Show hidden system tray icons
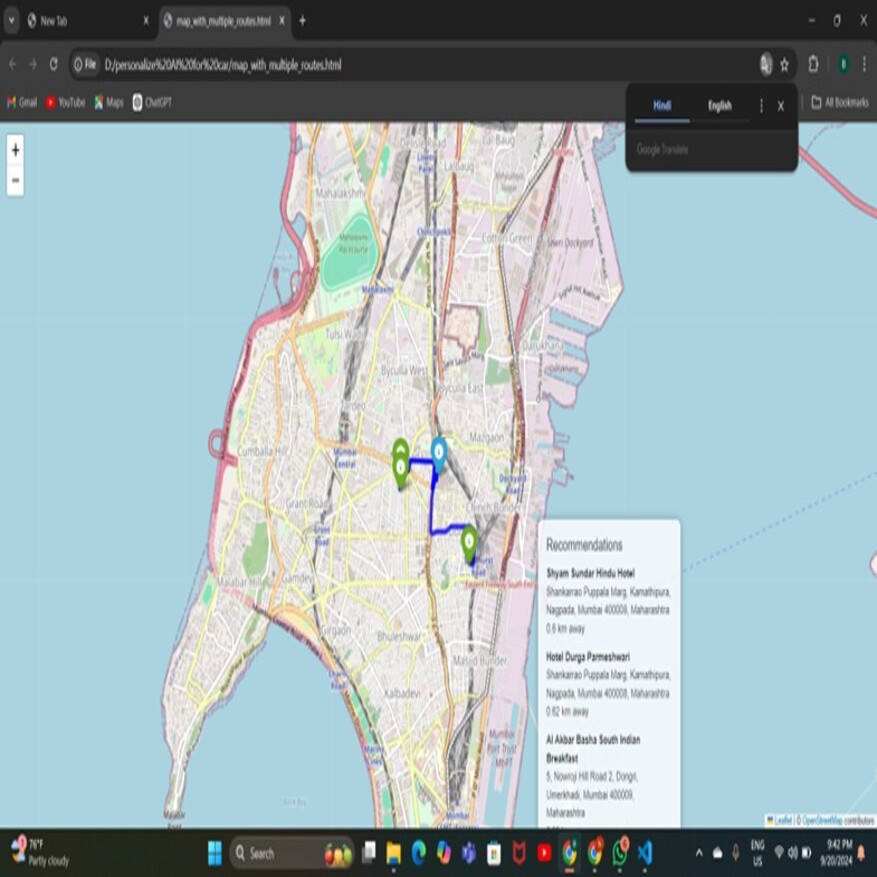877x877 pixels. point(698,853)
